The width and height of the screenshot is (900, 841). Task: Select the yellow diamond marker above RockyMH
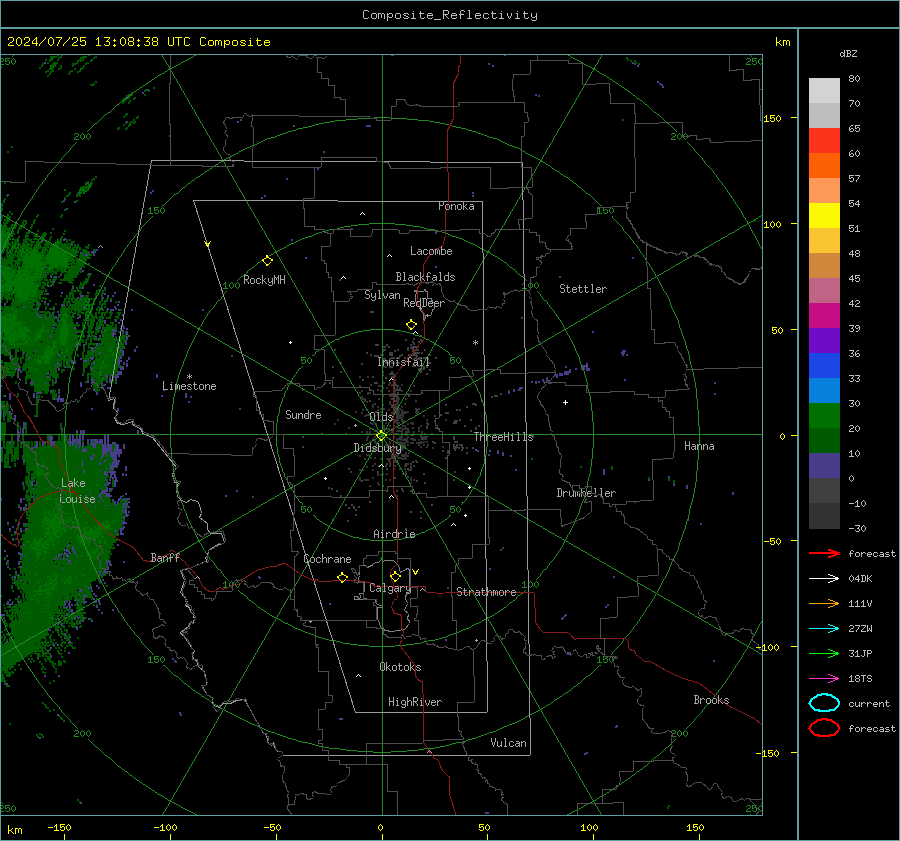pyautogui.click(x=267, y=261)
